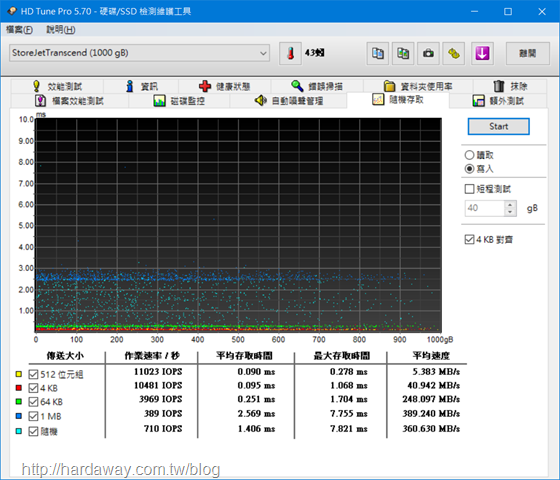This screenshot has height=480, width=560.
Task: Click the copy screenshot to clipboard icon
Action: [x=403, y=54]
